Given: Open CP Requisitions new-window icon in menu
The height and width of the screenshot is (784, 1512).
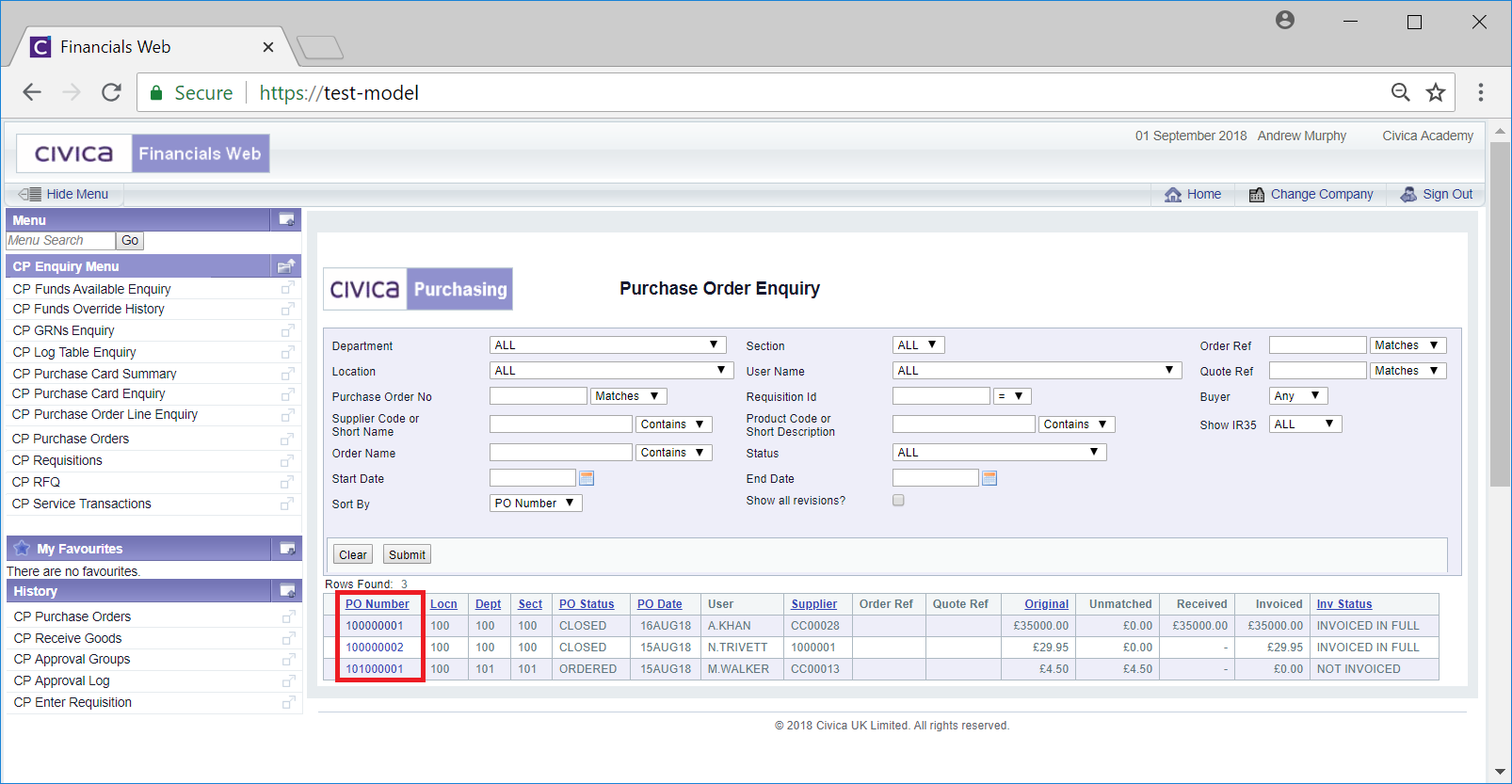Looking at the screenshot, I should 288,460.
